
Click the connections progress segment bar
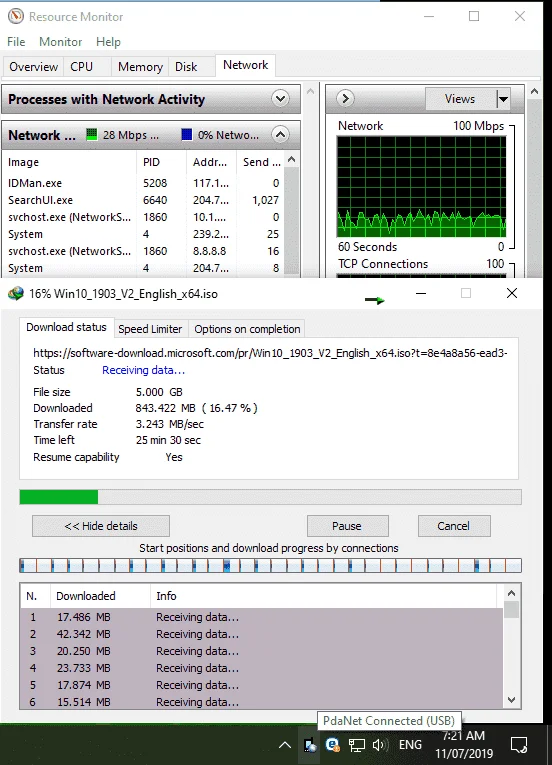click(x=270, y=565)
